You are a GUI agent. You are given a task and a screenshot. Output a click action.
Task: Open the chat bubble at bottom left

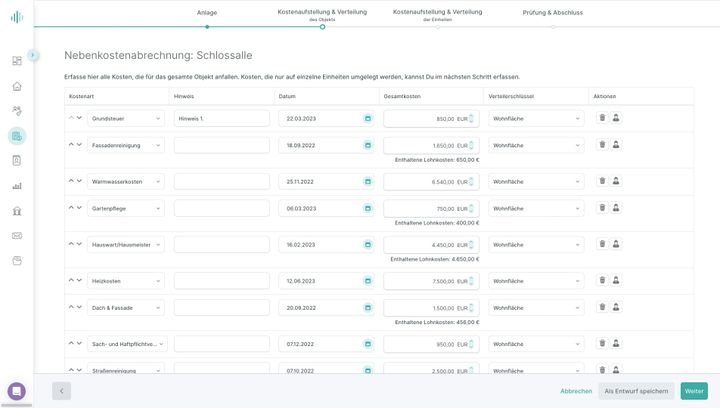click(17, 391)
